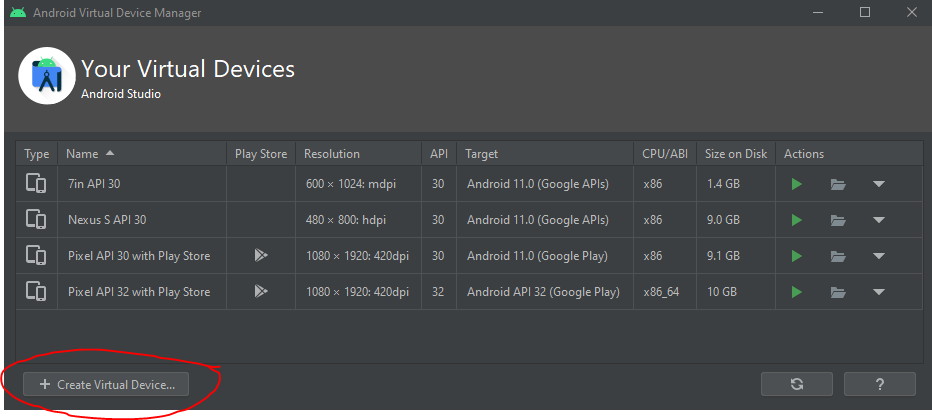This screenshot has height=420, width=932.
Task: Sort by Play Store column header
Action: click(261, 154)
